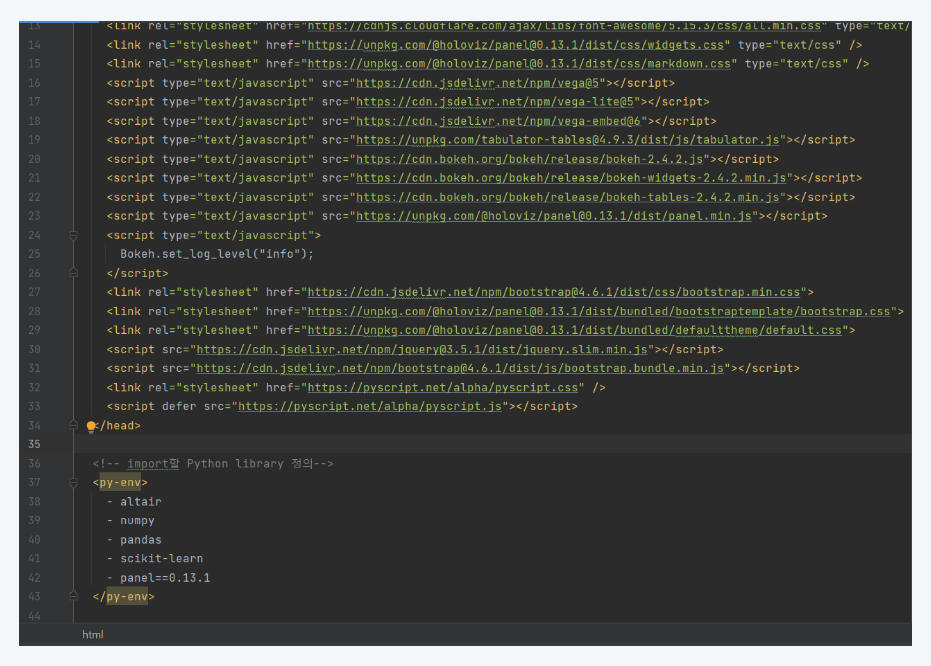
Task: Click line number 30 in the gutter
Action: 34,350
